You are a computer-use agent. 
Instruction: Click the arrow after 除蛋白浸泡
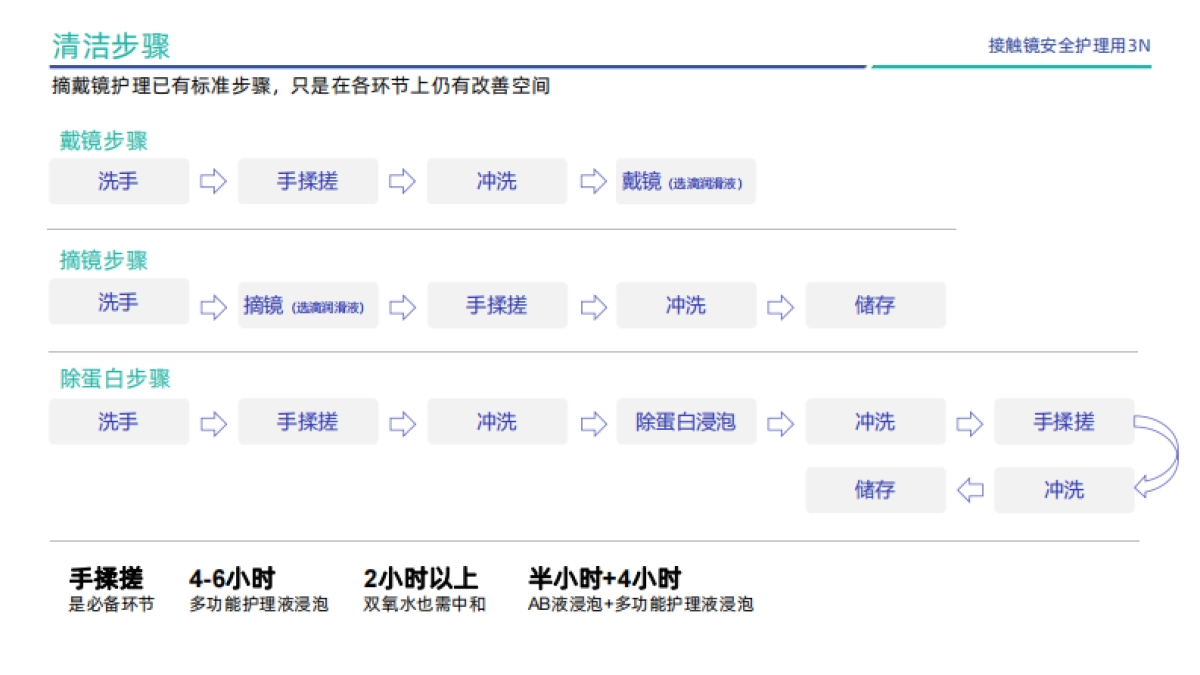coord(780,421)
